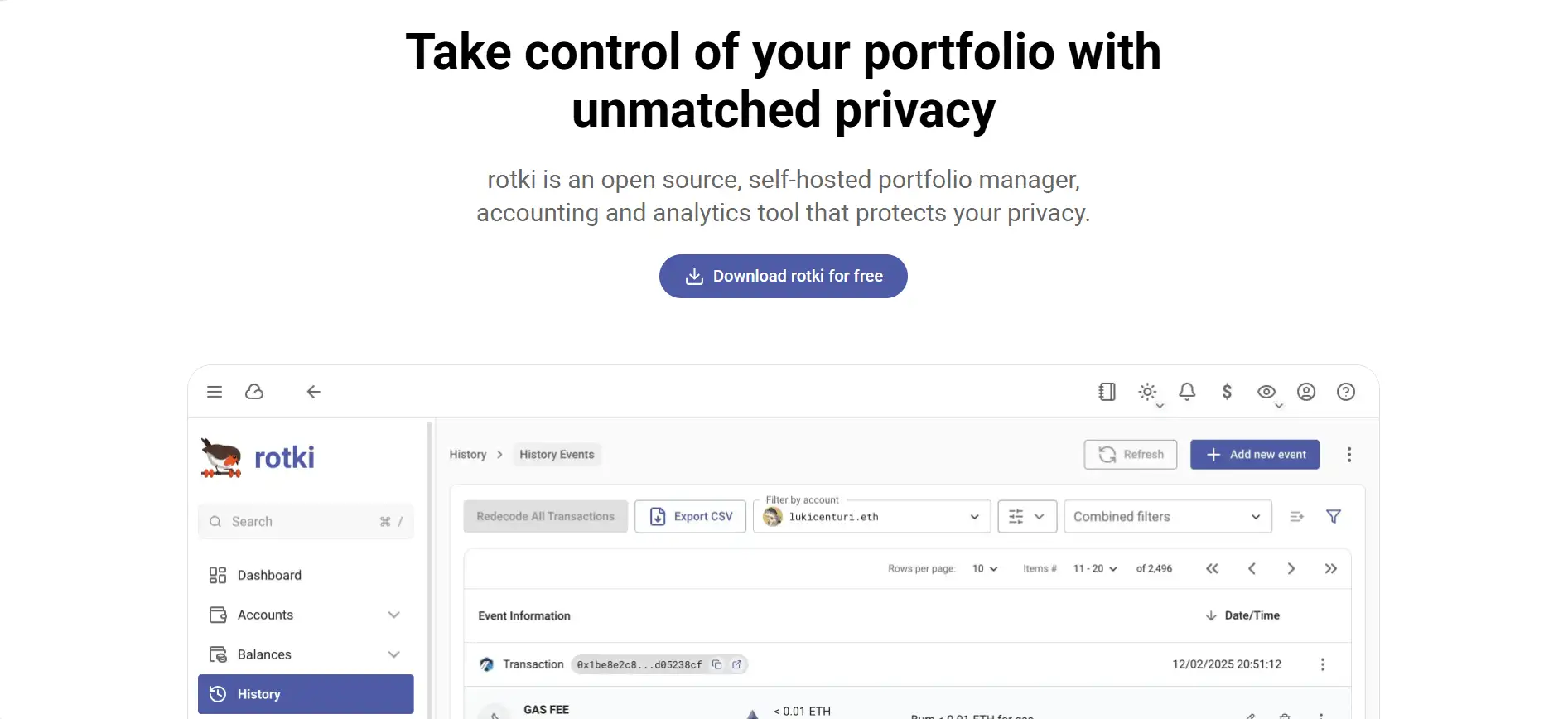Click the cloud sync status icon
The image size is (1568, 719).
[x=254, y=392]
